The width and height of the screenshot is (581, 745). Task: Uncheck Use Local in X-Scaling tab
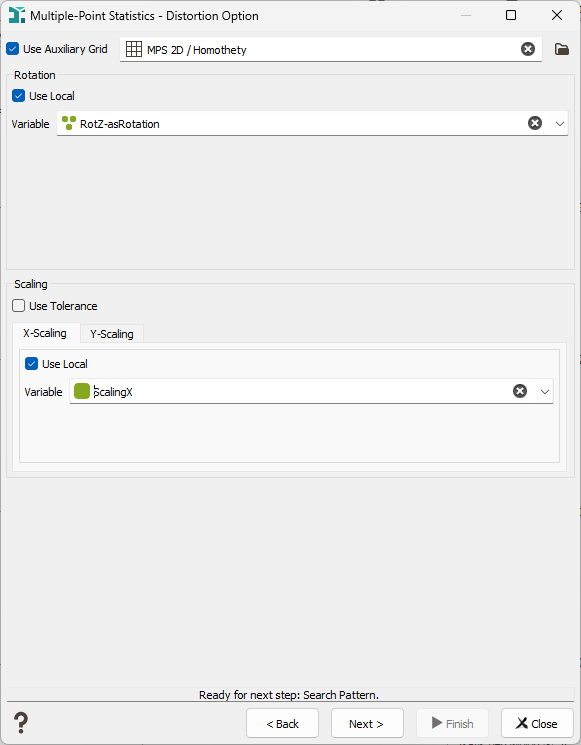coord(31,364)
